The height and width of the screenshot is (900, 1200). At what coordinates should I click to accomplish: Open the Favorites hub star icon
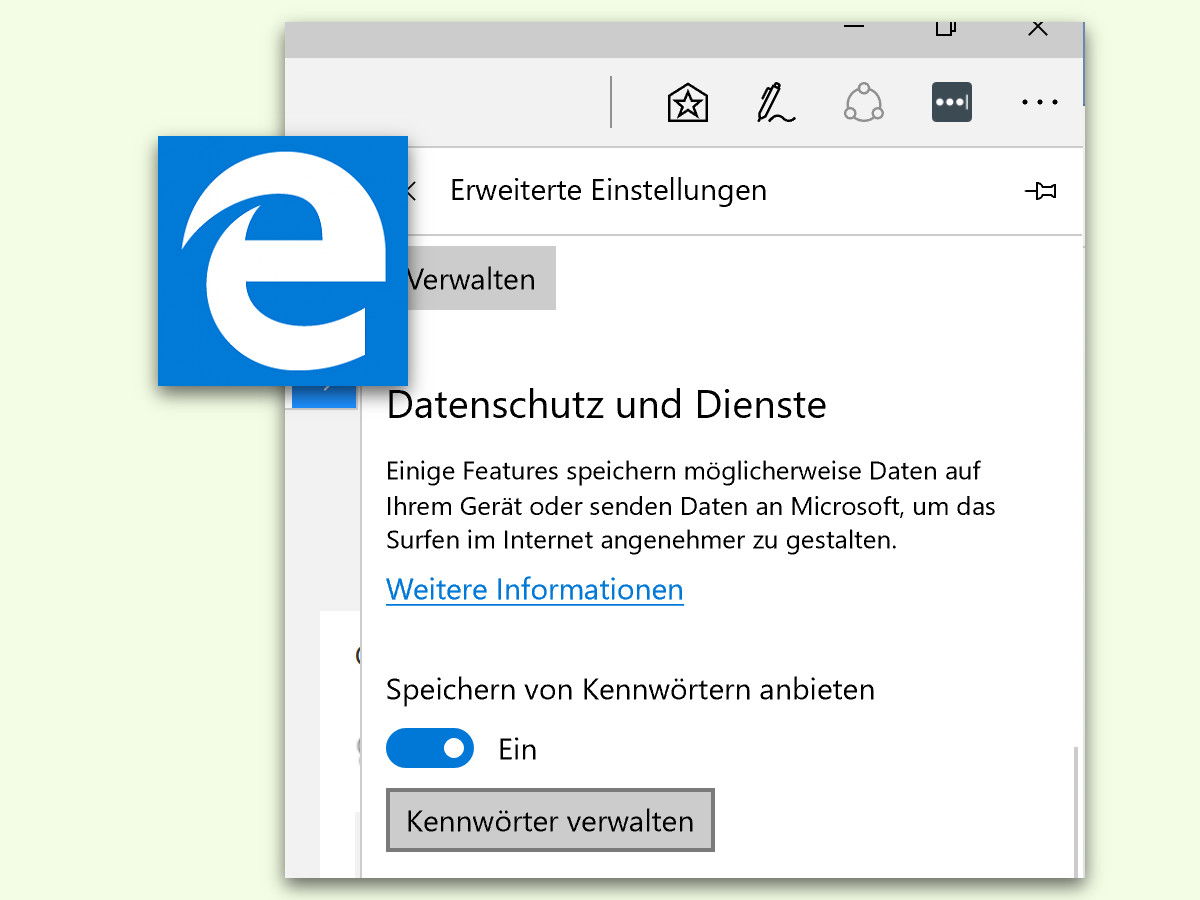[x=688, y=103]
